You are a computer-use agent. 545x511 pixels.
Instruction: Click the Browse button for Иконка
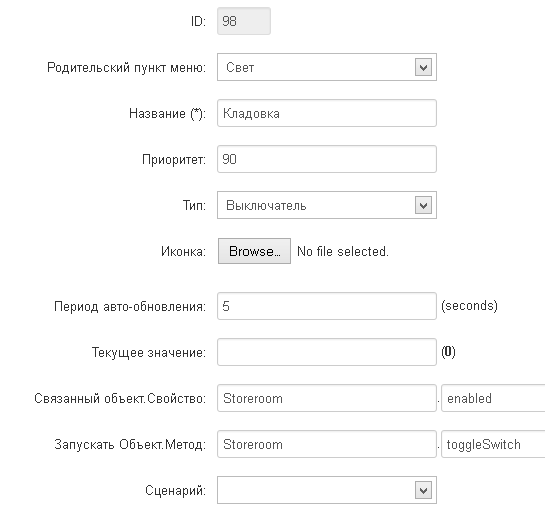click(x=254, y=251)
